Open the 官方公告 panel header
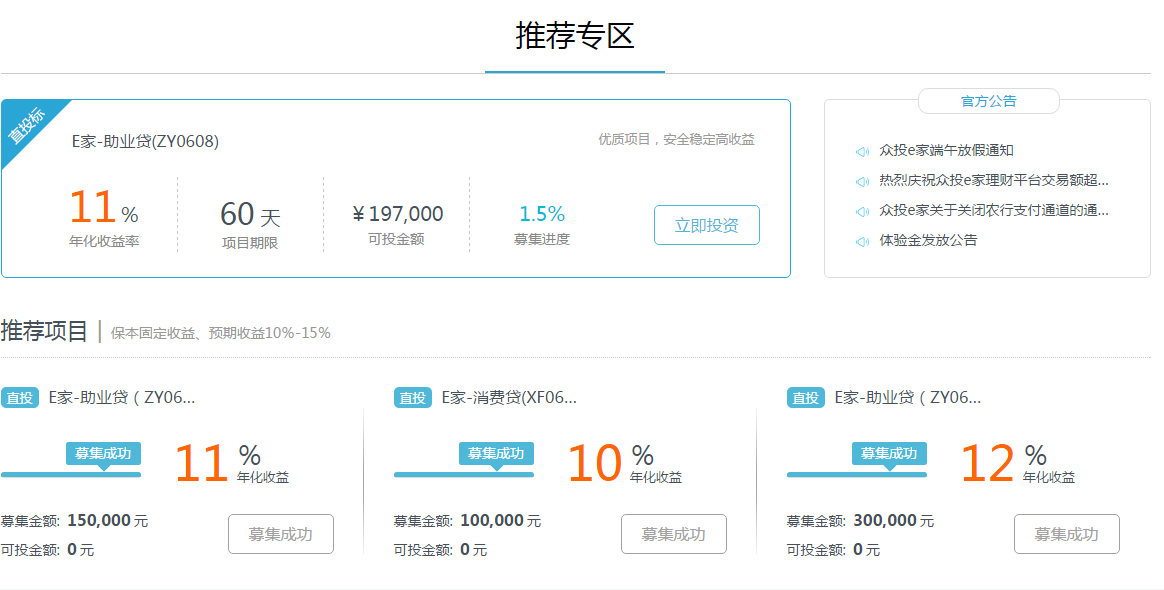The image size is (1164, 590). pyautogui.click(x=989, y=101)
